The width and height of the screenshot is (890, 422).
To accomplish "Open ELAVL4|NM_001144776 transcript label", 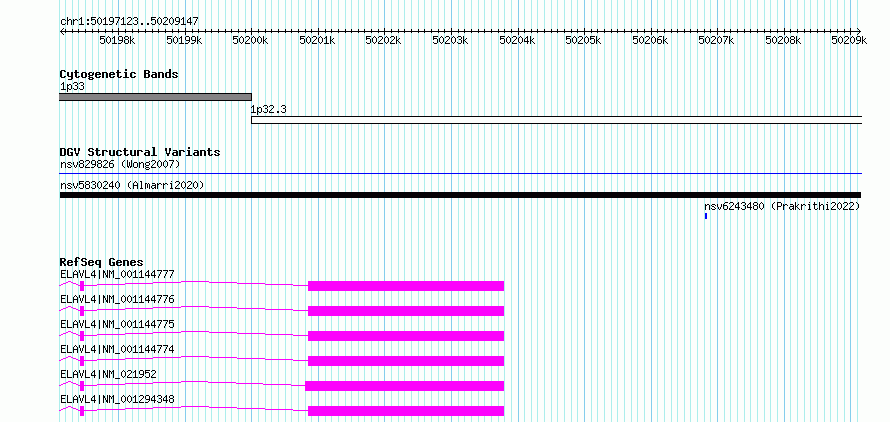I will [x=117, y=300].
